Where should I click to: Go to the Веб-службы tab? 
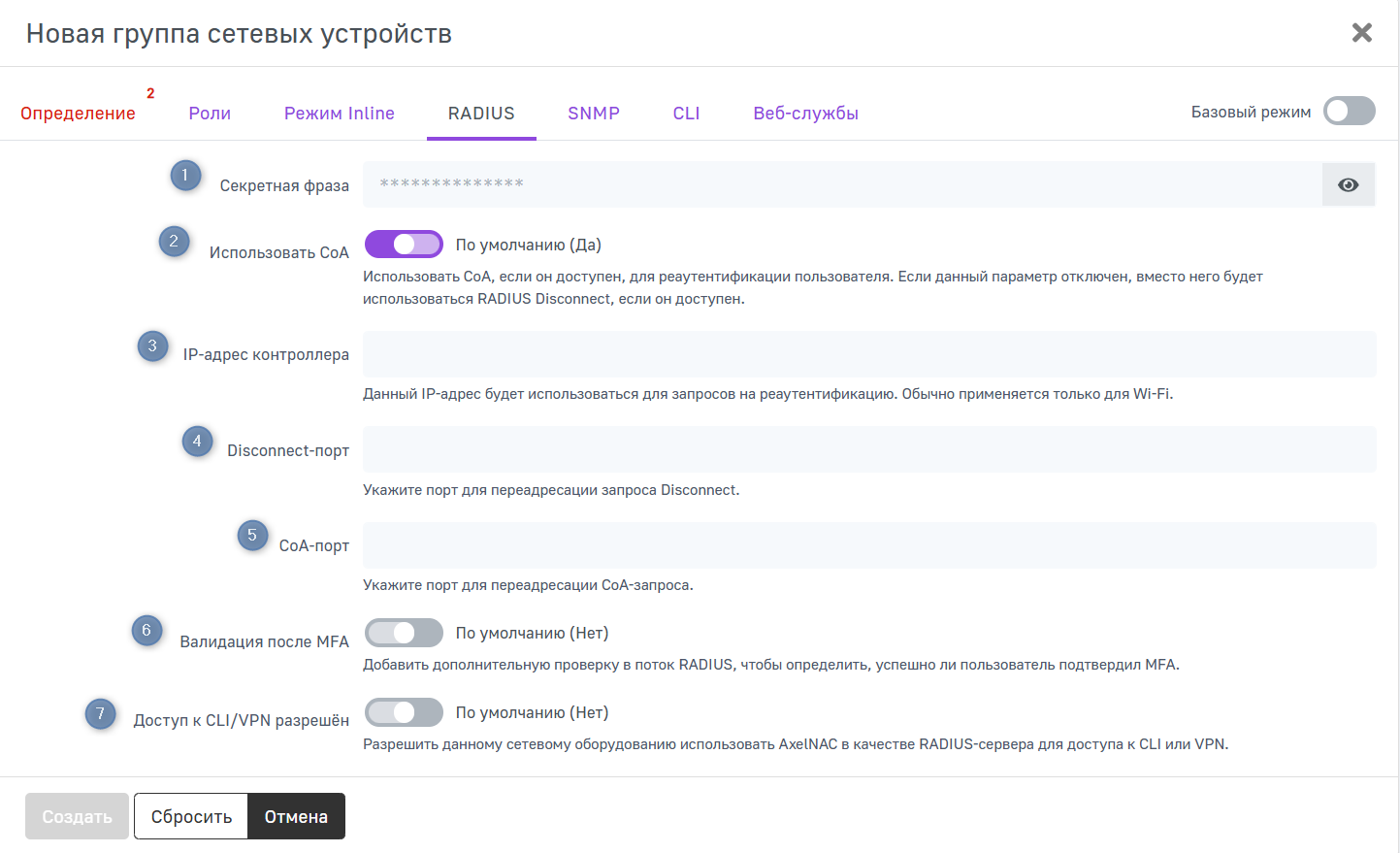[x=805, y=114]
